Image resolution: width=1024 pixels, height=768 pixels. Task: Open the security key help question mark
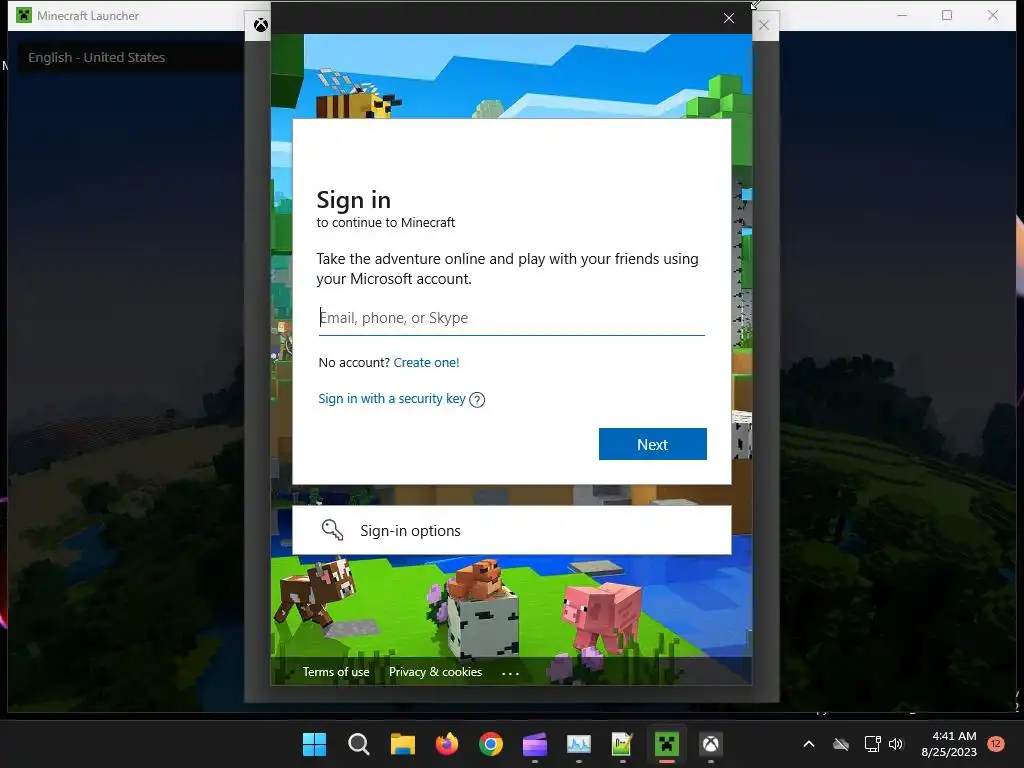[477, 400]
